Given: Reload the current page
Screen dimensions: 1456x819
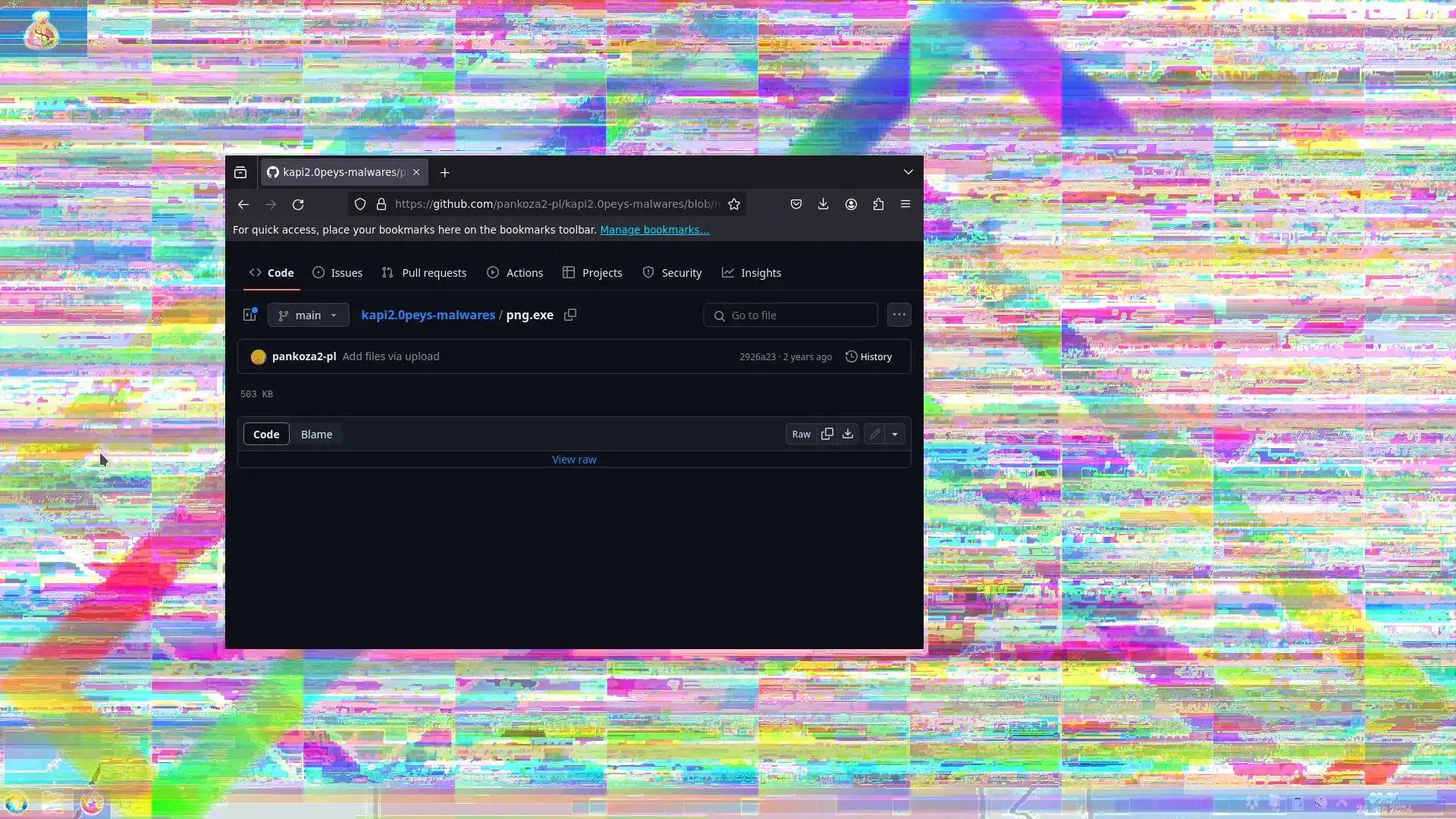Looking at the screenshot, I should 298,204.
